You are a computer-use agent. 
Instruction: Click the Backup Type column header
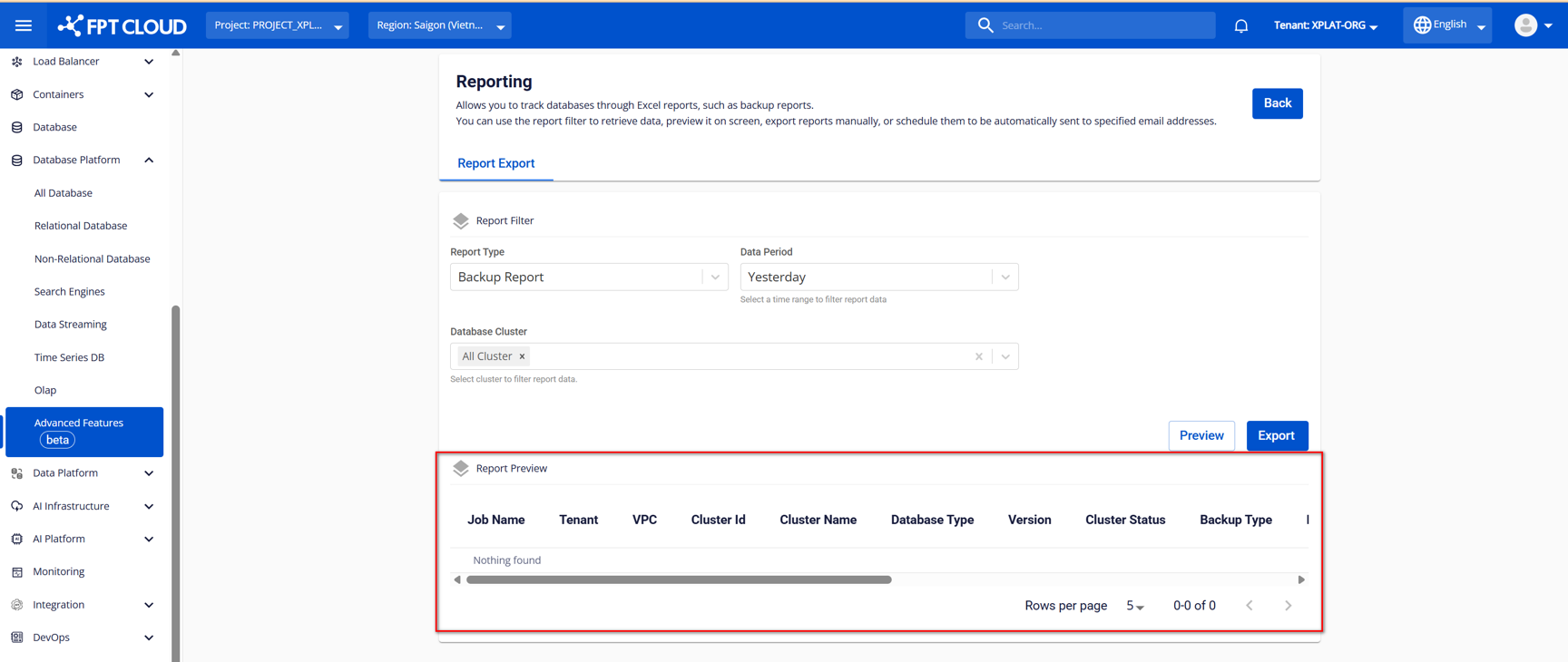coord(1236,520)
